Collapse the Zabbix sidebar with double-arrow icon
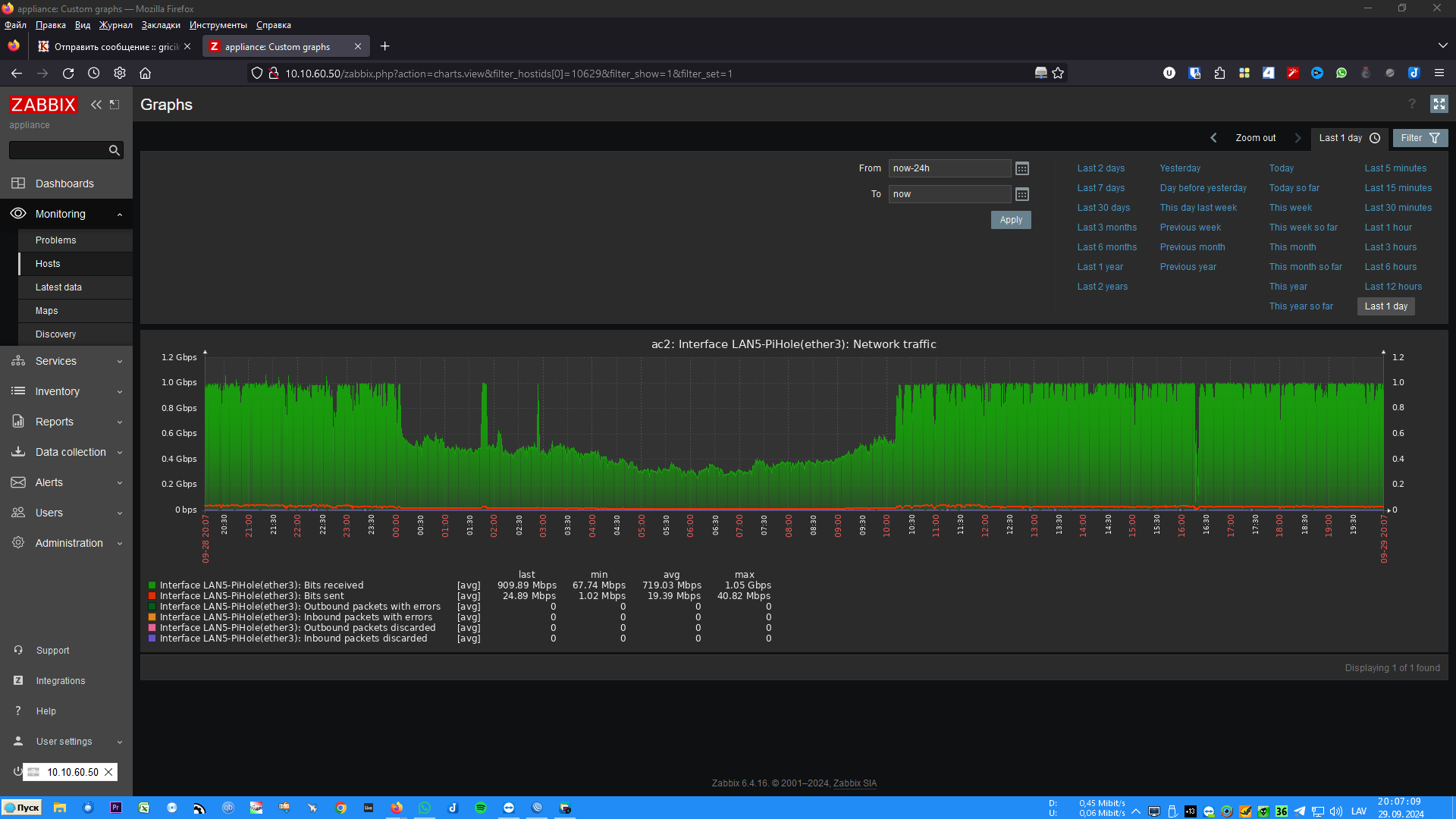This screenshot has width=1456, height=819. tap(96, 105)
